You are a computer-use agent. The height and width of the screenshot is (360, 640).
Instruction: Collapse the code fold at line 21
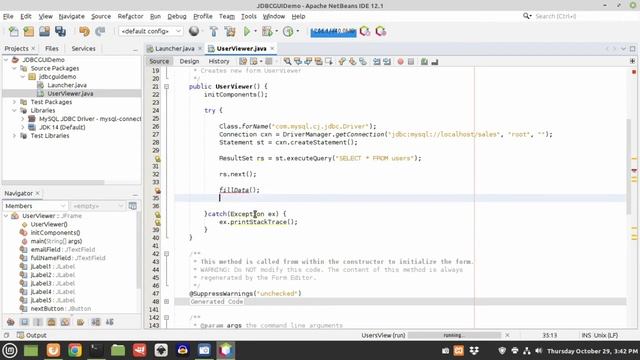point(167,87)
